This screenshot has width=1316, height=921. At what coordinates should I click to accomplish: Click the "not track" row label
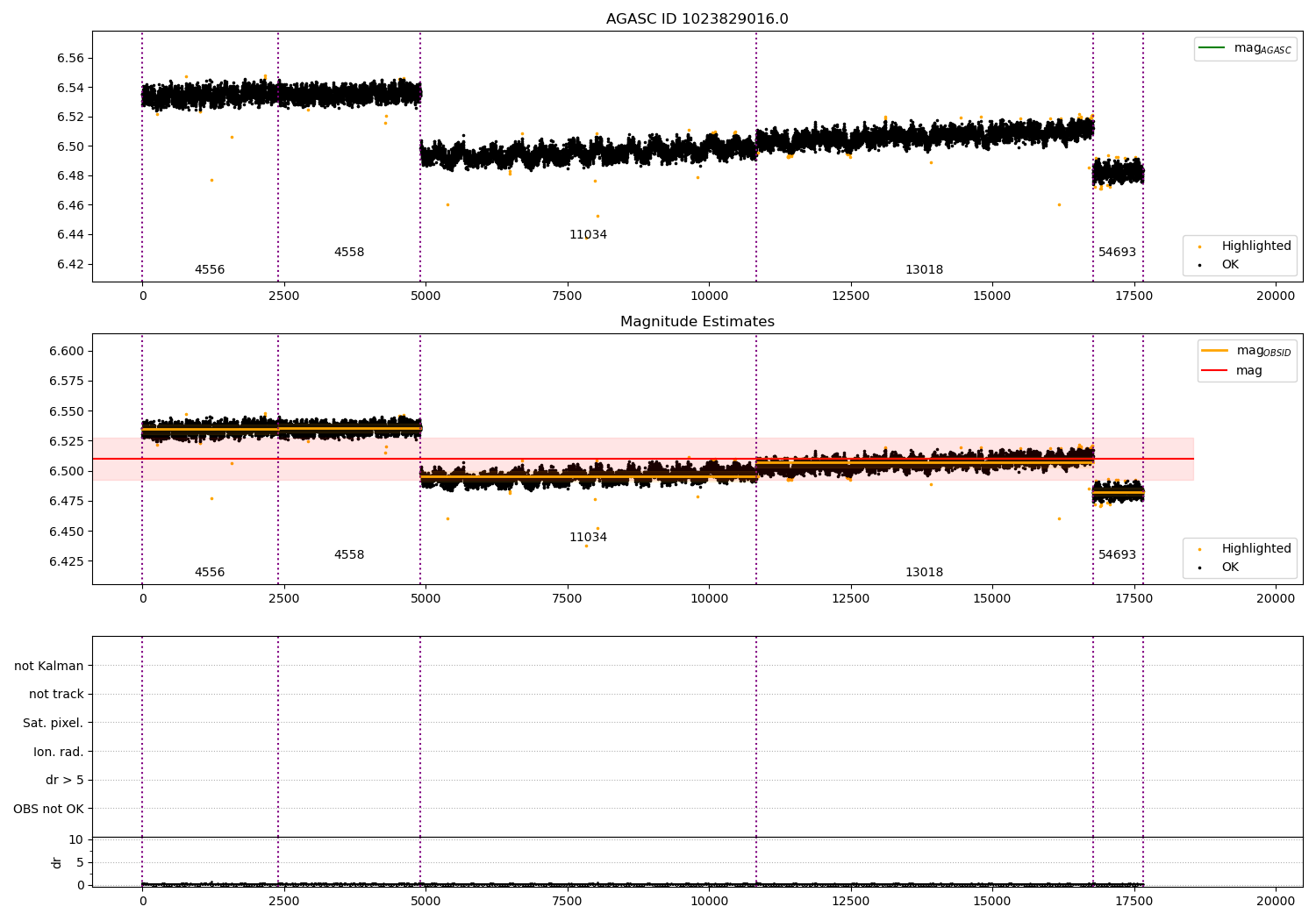tap(56, 695)
